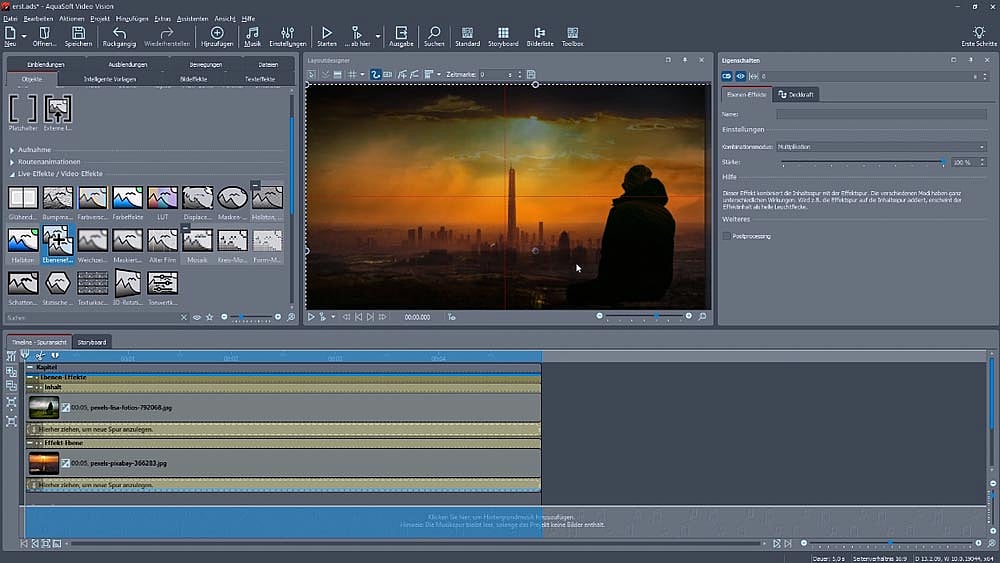Select the LUT effect icon
The image size is (1000, 563).
click(x=162, y=198)
